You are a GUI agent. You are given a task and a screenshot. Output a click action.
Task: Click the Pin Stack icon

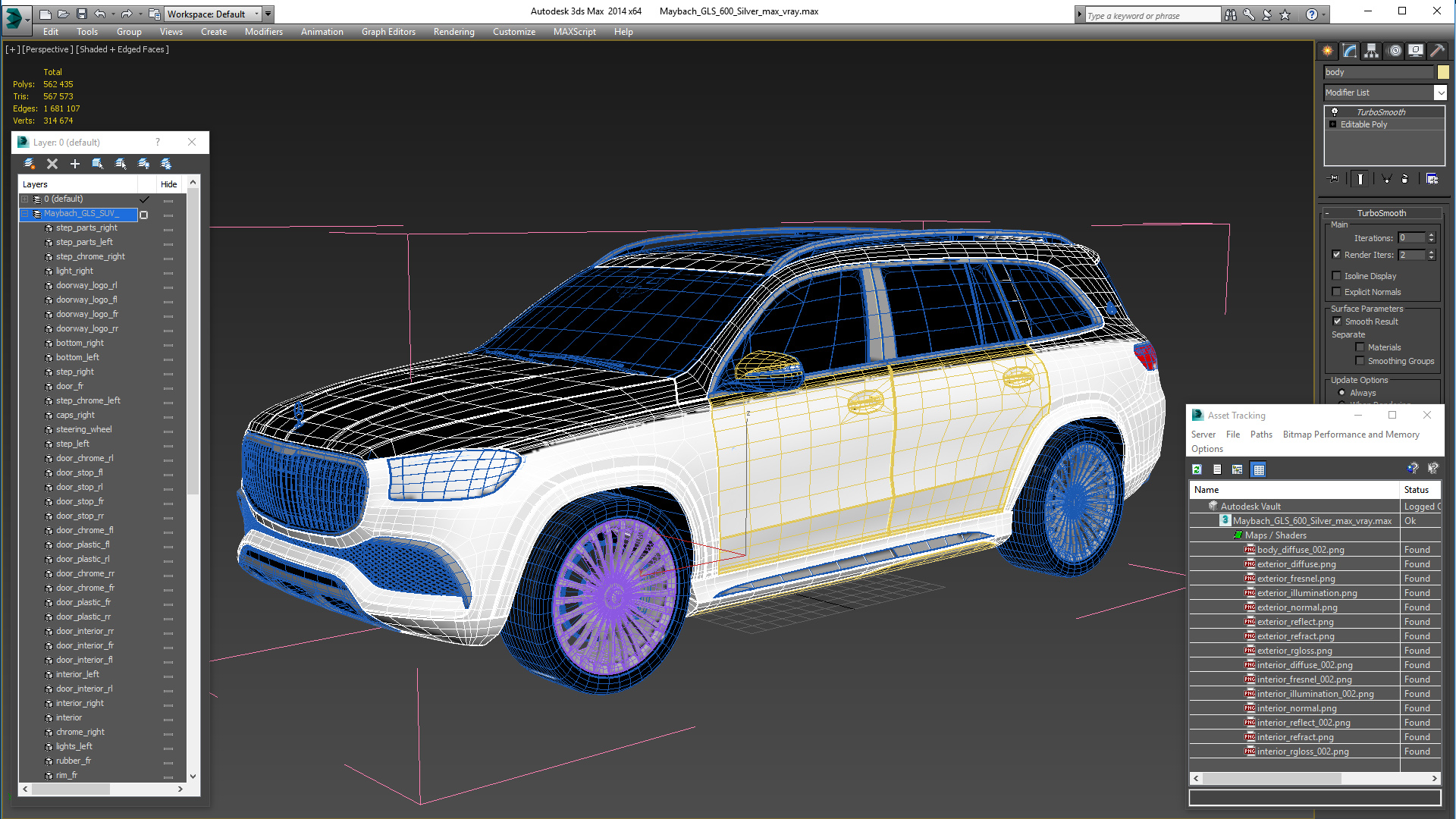1334,179
